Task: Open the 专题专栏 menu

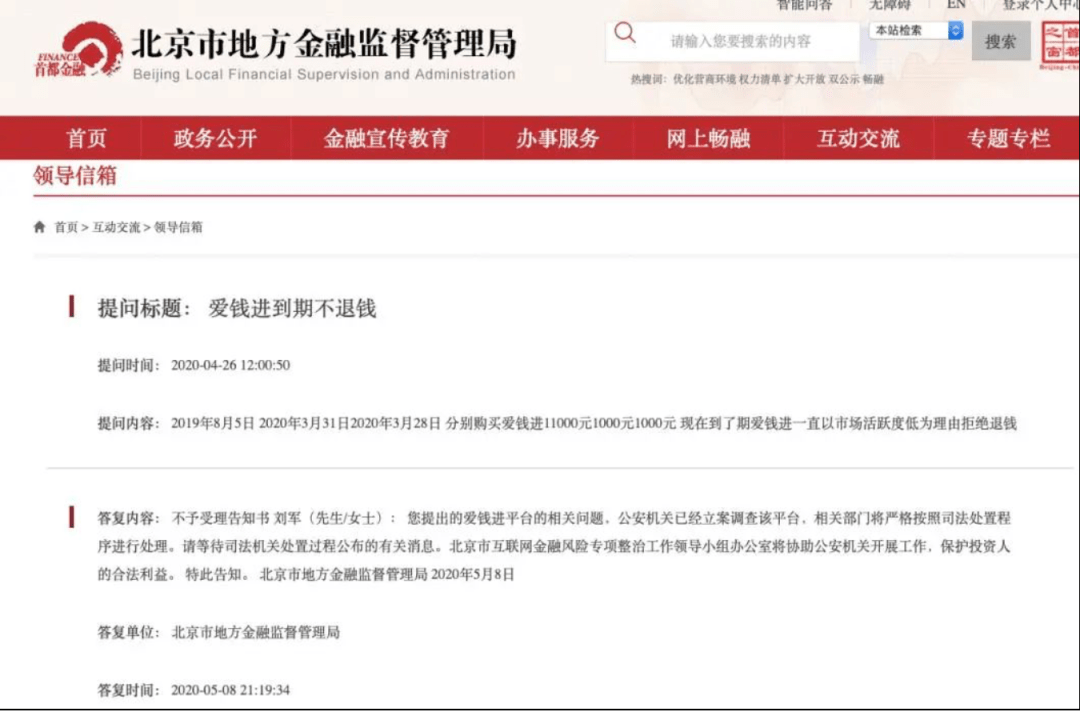Action: (1008, 138)
